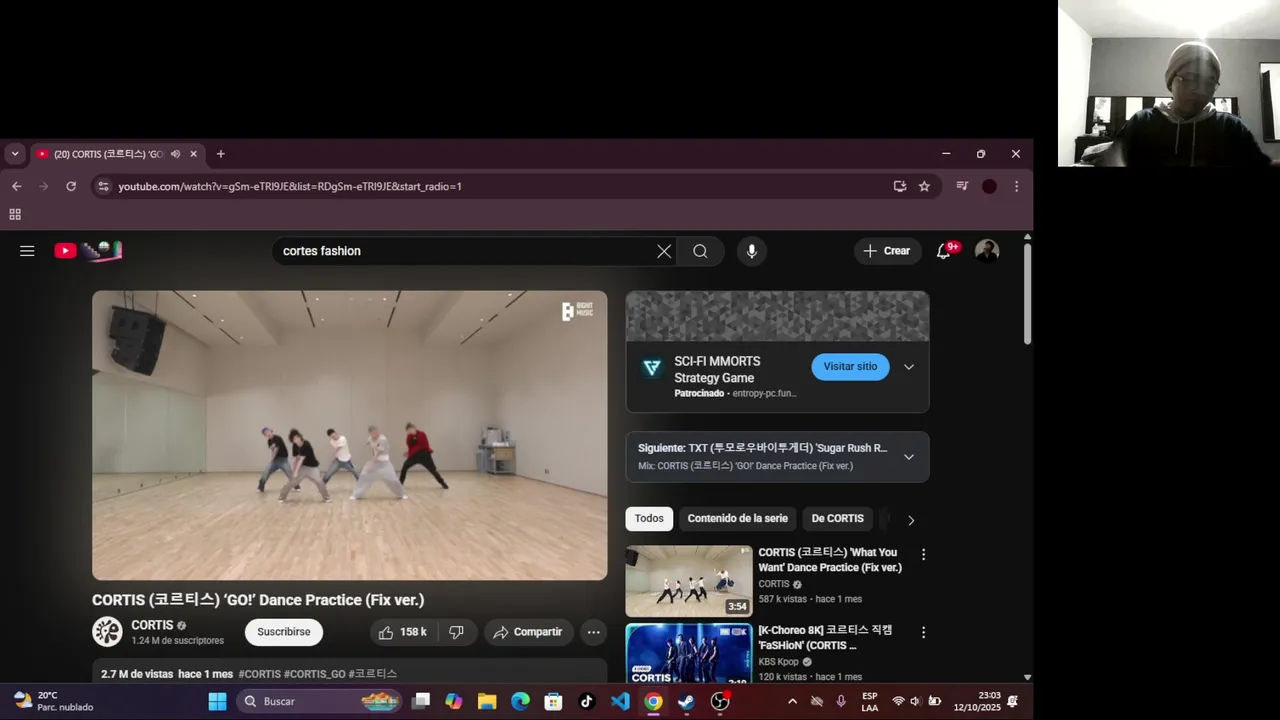Screen dimensions: 1280x720
Task: Open the YouTube guide hamburger menu
Action: tap(27, 251)
